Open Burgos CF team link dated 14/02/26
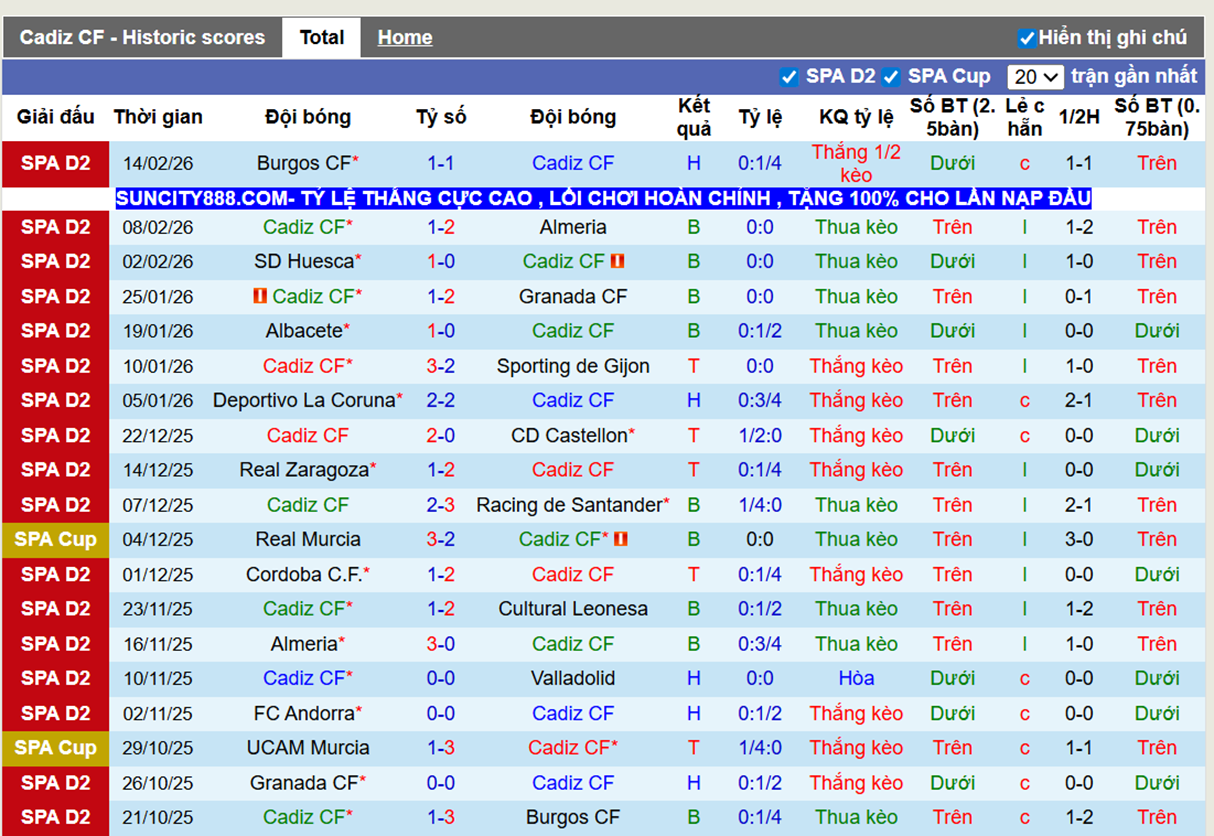Image resolution: width=1214 pixels, height=836 pixels. pyautogui.click(x=304, y=163)
